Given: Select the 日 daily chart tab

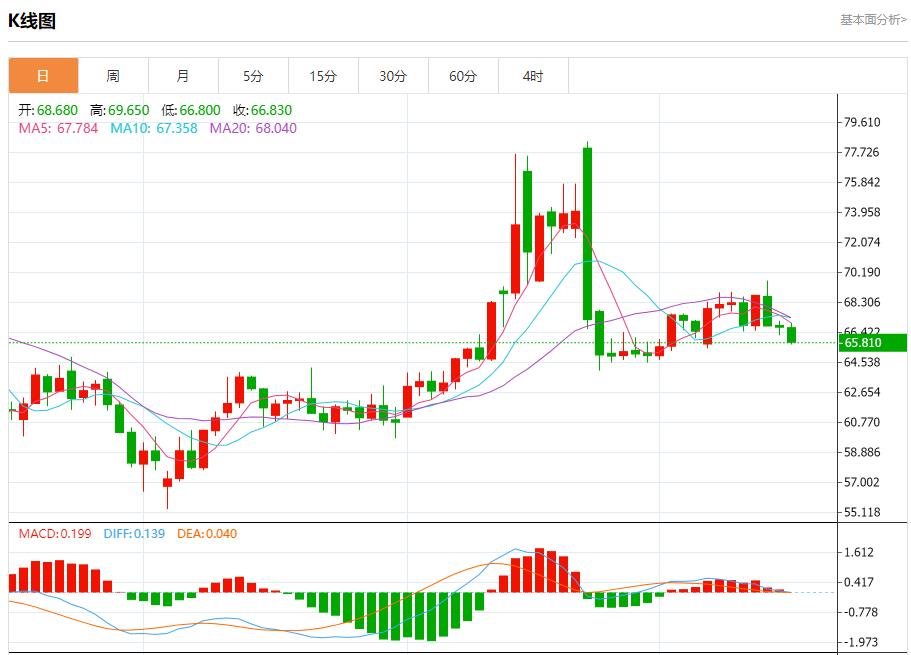Looking at the screenshot, I should 43,76.
